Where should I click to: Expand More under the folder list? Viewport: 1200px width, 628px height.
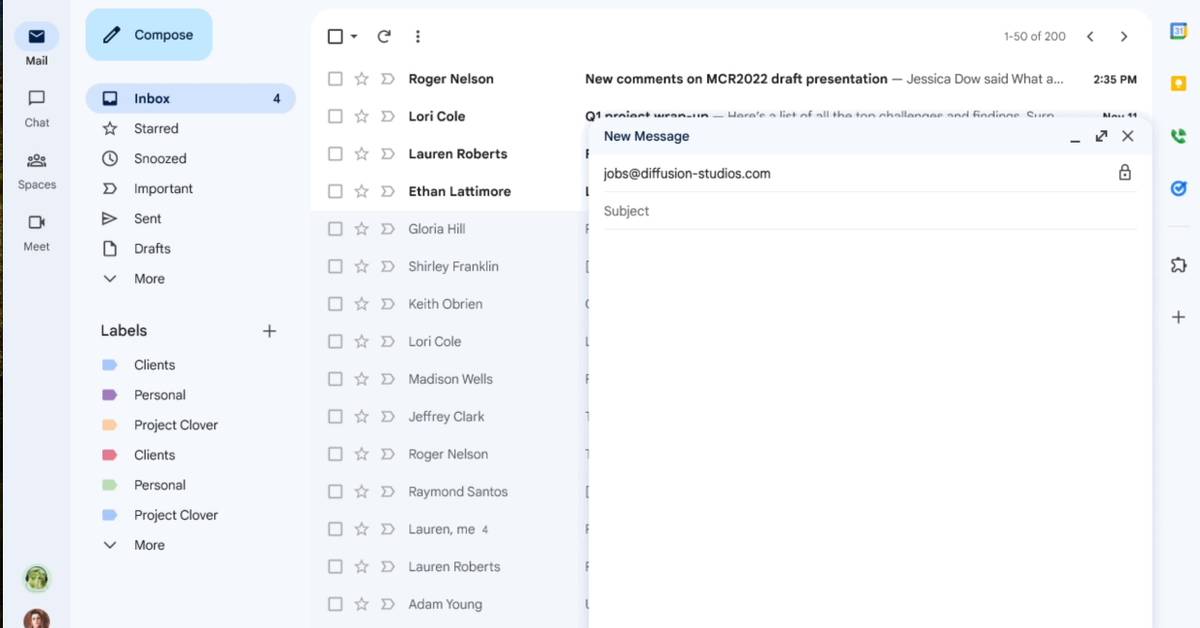click(x=149, y=279)
